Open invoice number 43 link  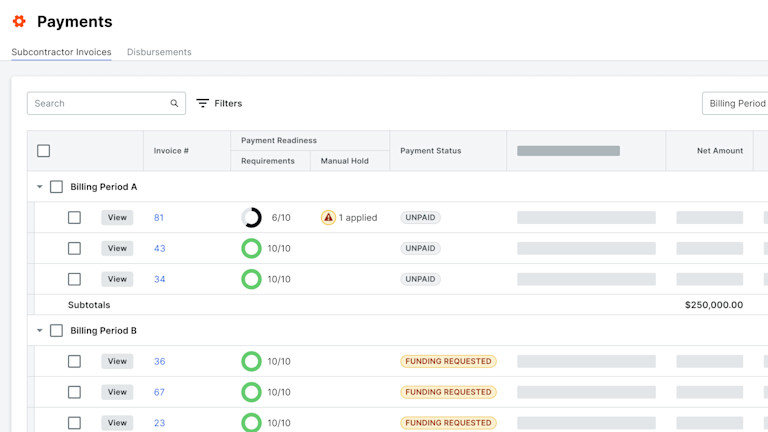160,248
